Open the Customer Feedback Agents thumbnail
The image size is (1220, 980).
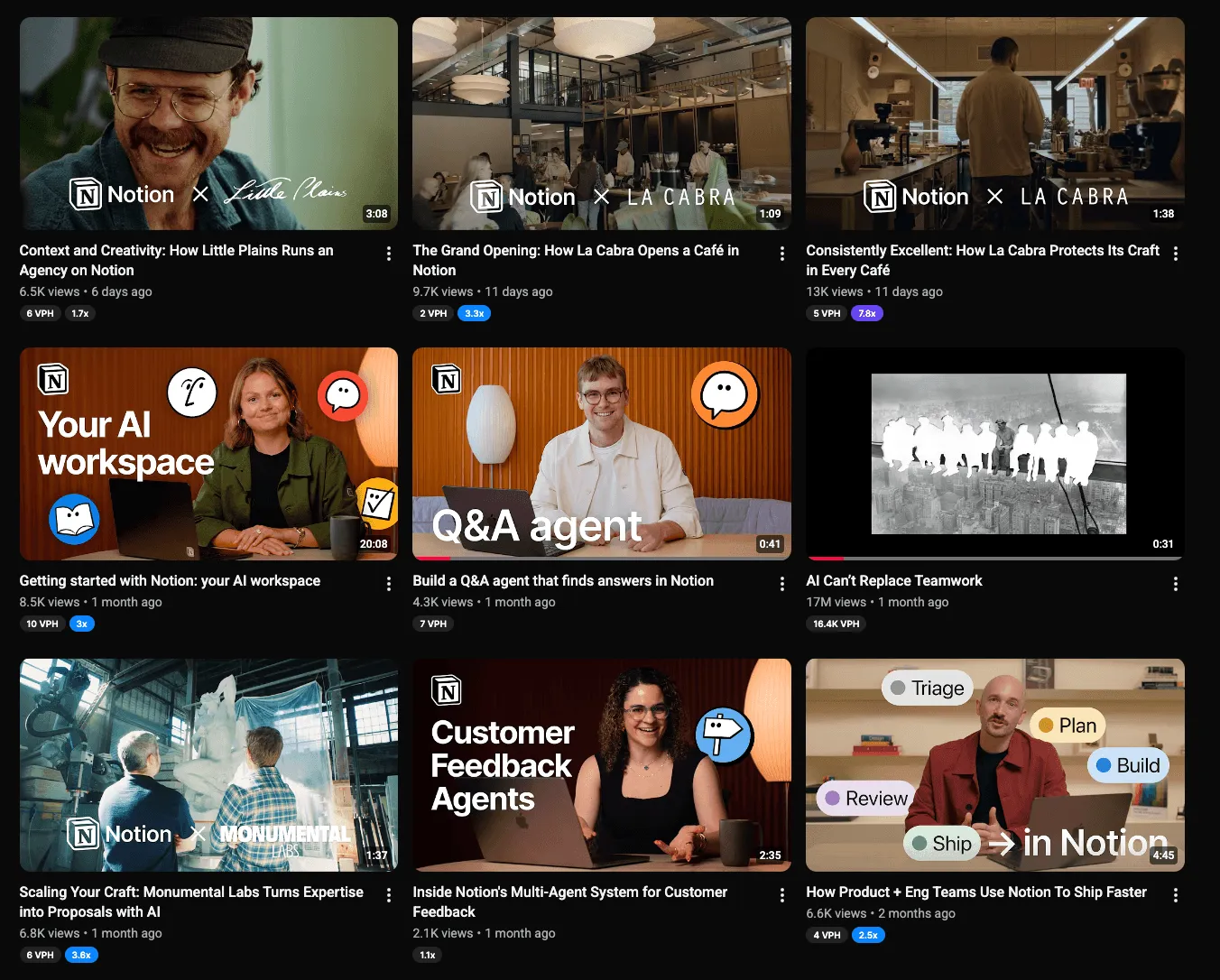pos(602,765)
